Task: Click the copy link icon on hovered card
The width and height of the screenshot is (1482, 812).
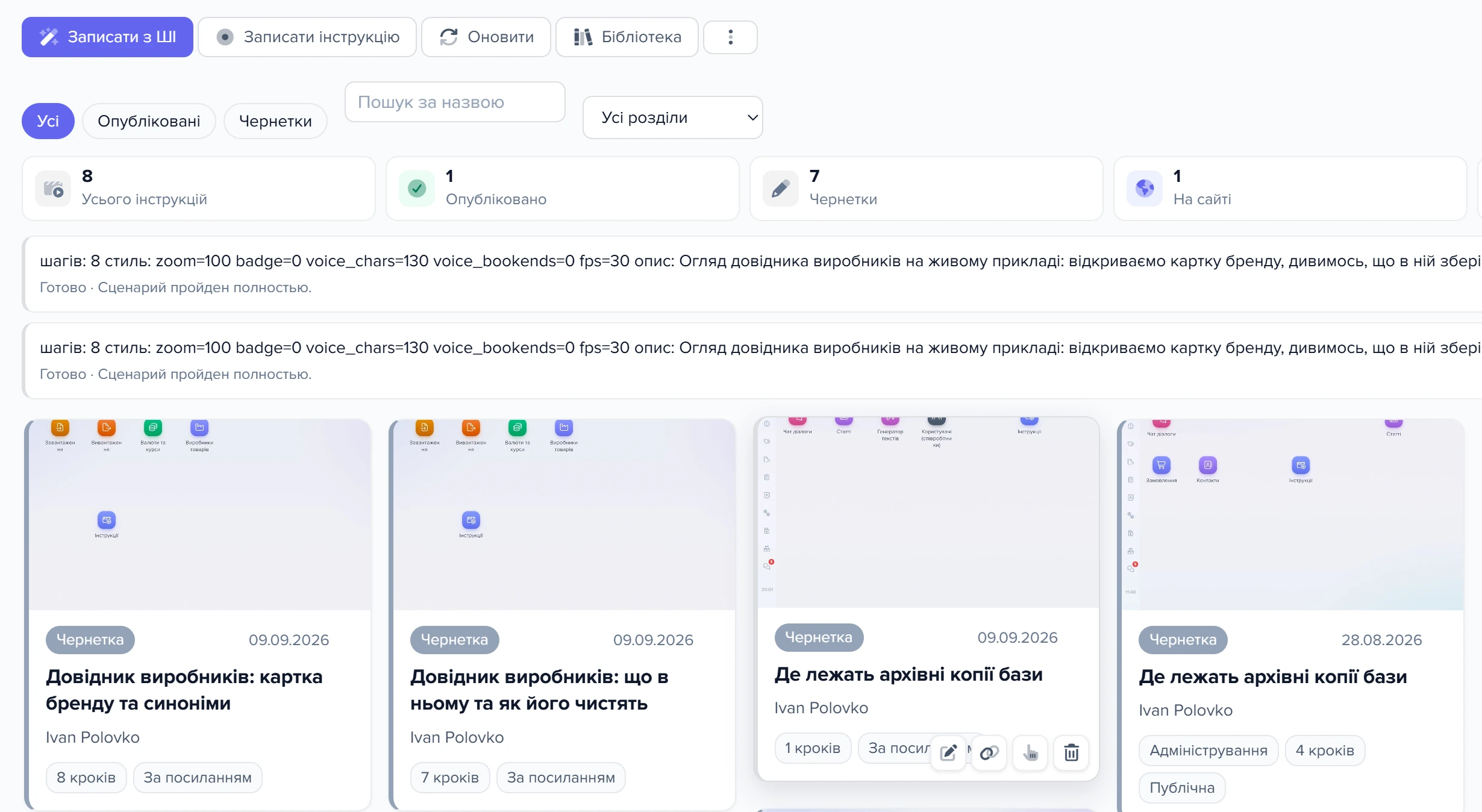Action: point(989,752)
